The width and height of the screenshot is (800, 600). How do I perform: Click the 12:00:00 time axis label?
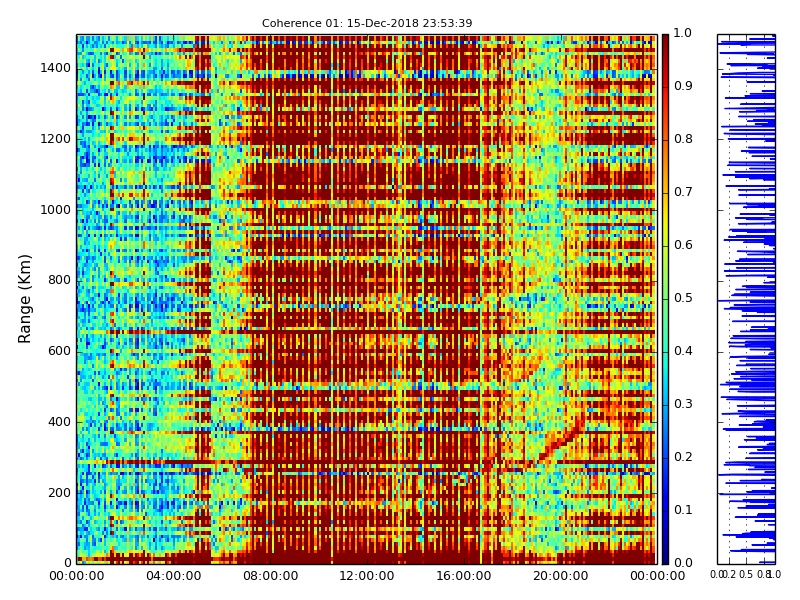click(x=367, y=576)
